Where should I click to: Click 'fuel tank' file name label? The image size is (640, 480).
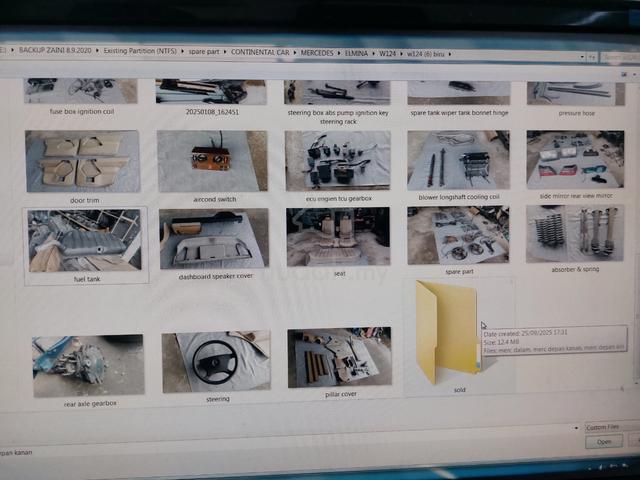coord(87,279)
